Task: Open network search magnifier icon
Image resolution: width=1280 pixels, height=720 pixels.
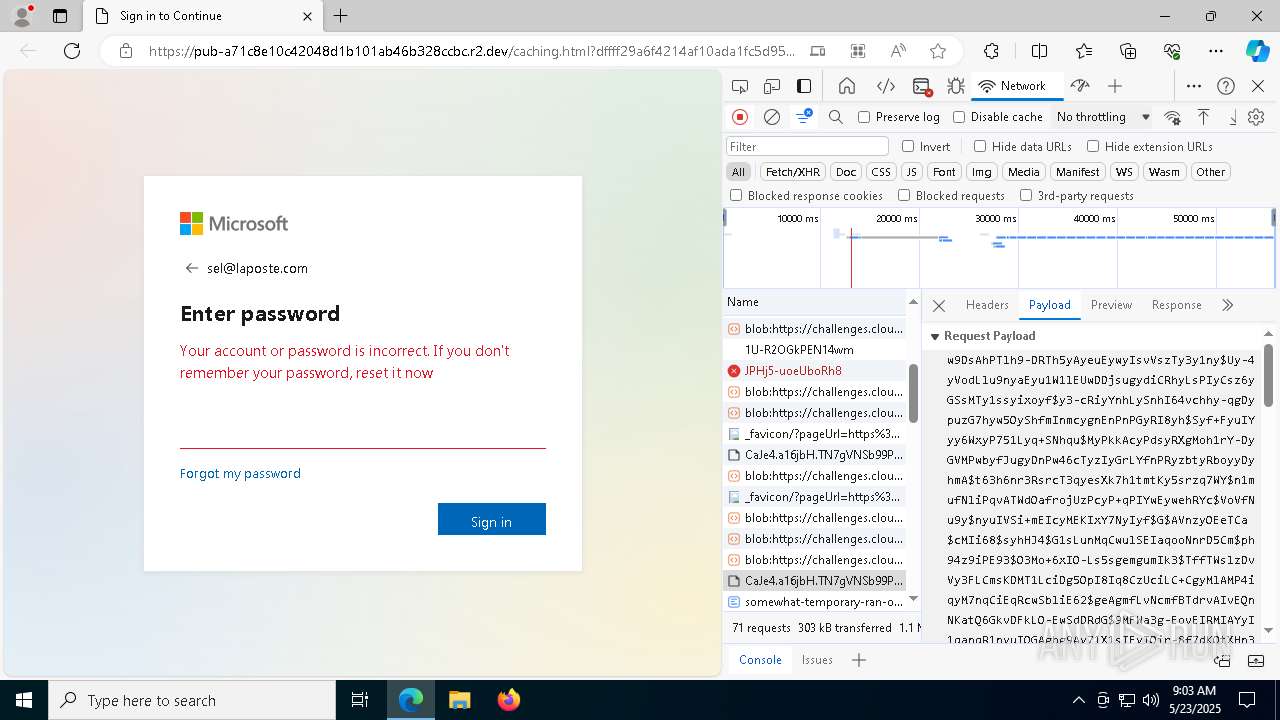Action: coord(836,117)
